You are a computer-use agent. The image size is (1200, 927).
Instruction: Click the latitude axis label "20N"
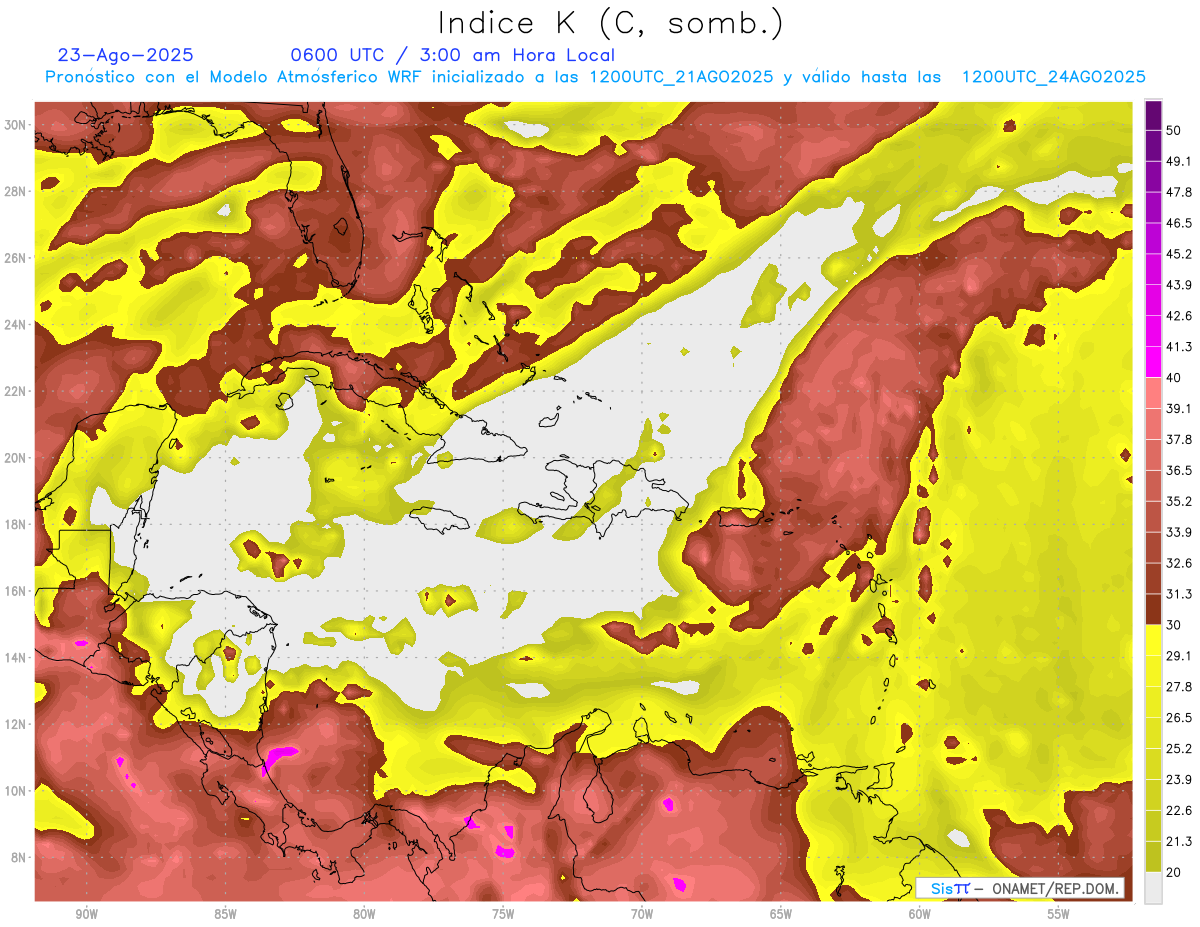point(15,458)
